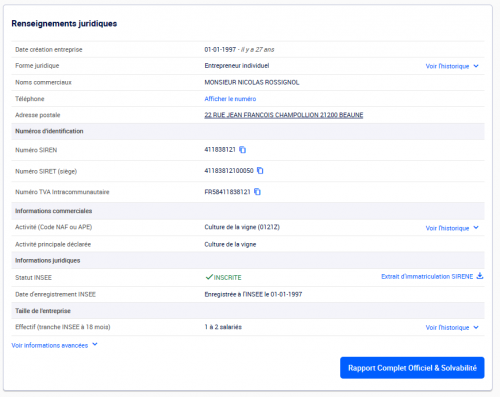This screenshot has height=397, width=500.
Task: Click Rapport Complet Officiel & Solvabilité button
Action: [412, 368]
